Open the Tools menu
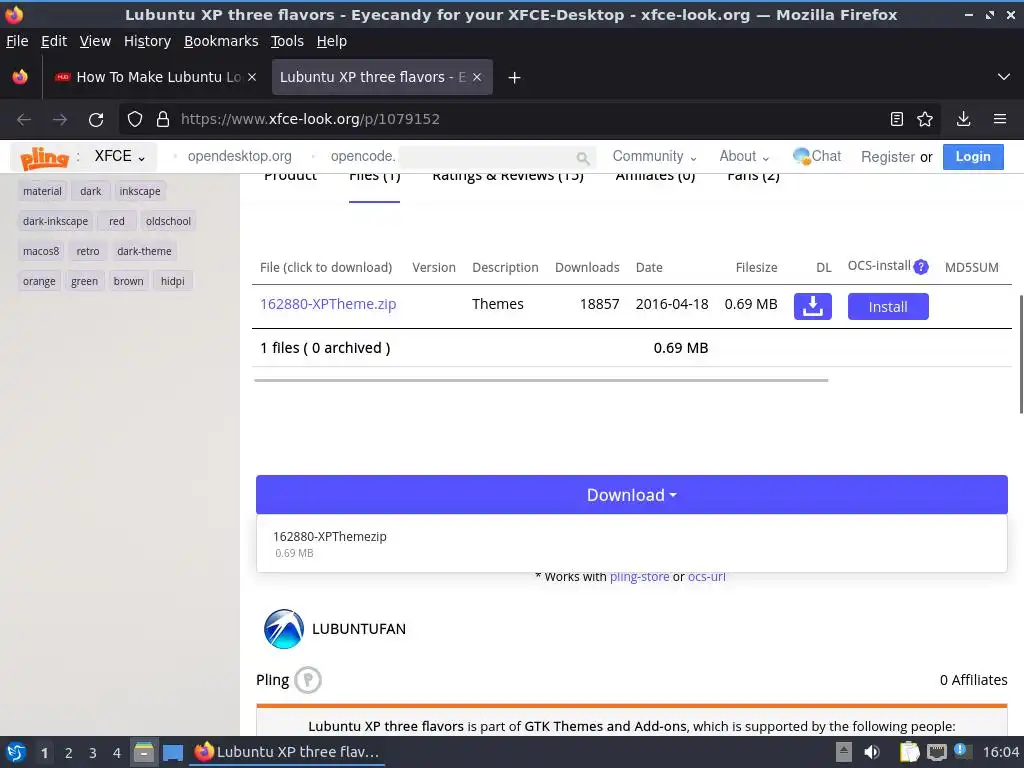The height and width of the screenshot is (768, 1024). pos(287,41)
